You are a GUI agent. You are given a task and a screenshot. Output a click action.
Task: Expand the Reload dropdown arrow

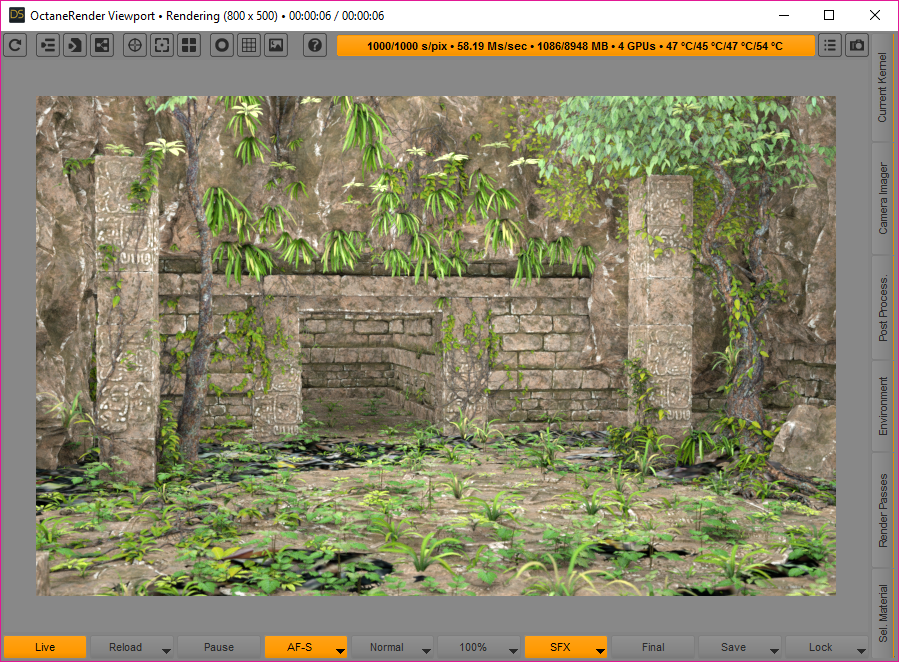166,651
